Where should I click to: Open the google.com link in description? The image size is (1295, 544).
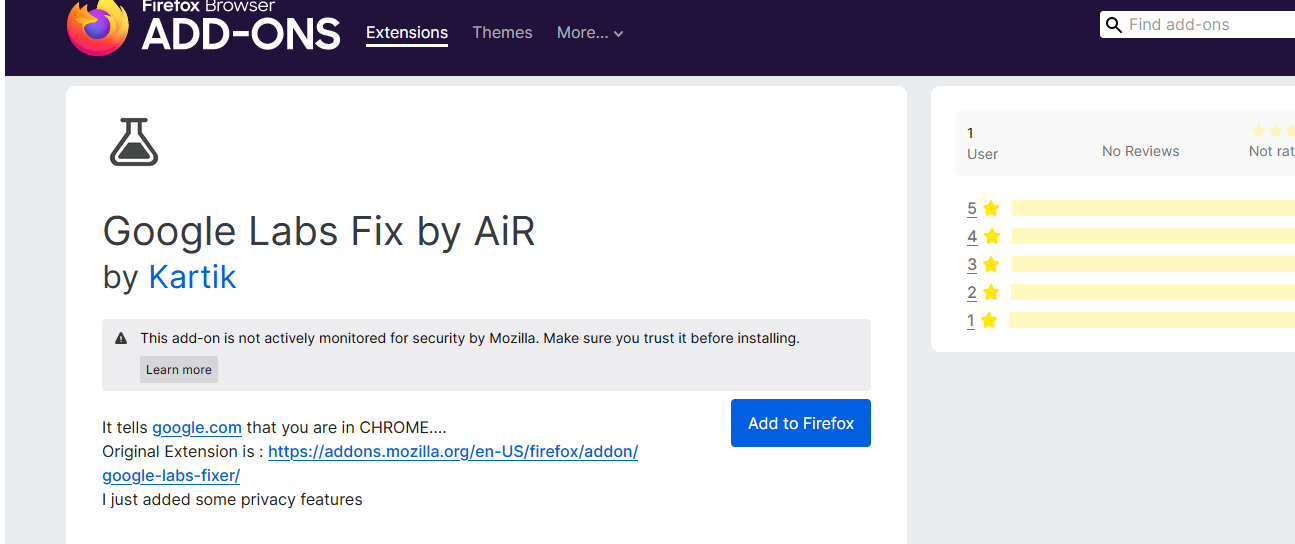pyautogui.click(x=197, y=427)
